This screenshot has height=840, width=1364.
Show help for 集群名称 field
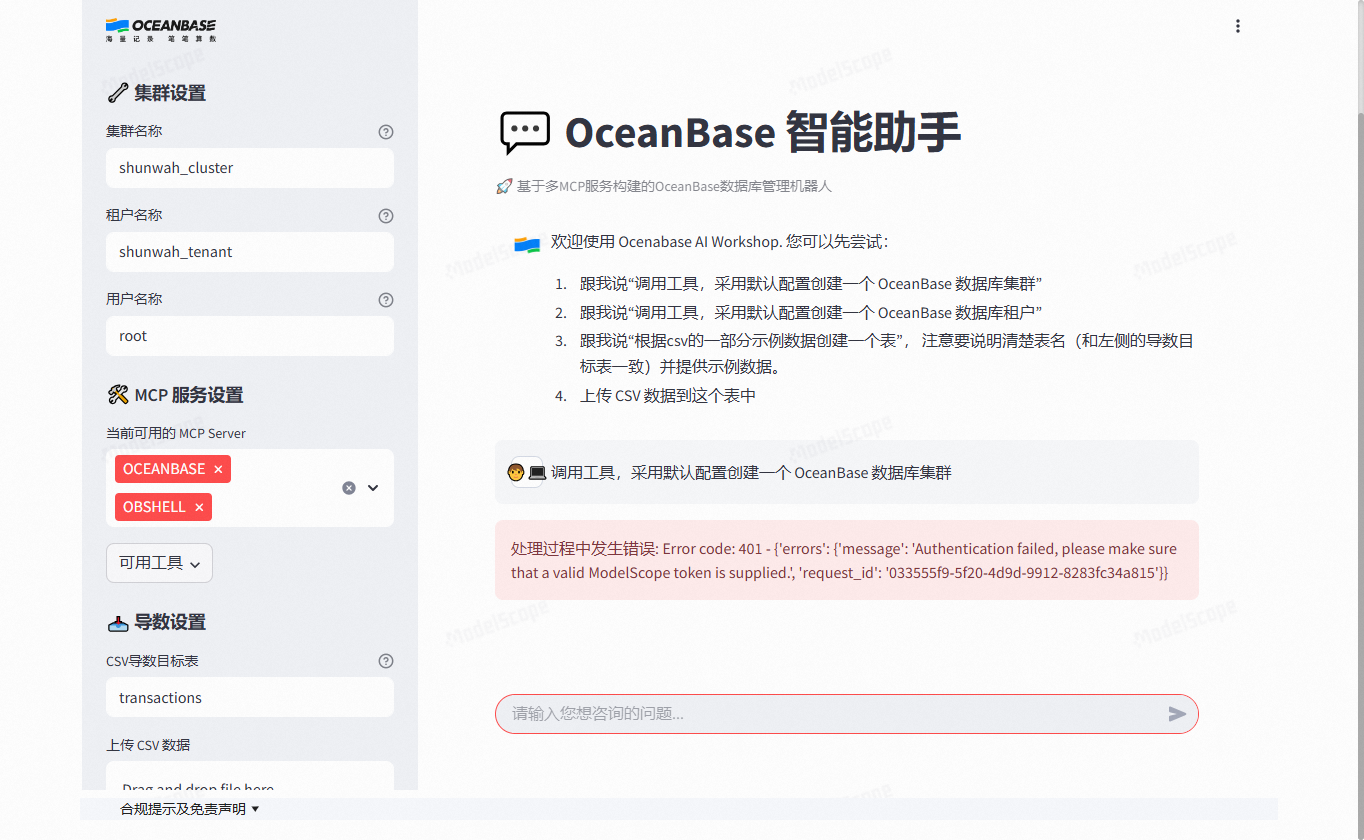pyautogui.click(x=386, y=132)
